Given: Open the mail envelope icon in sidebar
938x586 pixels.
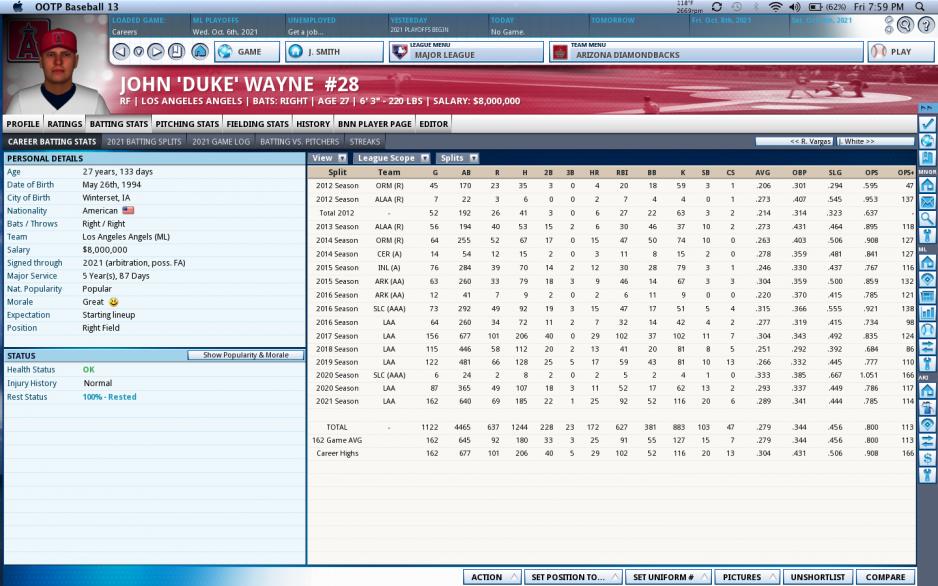Looking at the screenshot, I should coord(927,202).
